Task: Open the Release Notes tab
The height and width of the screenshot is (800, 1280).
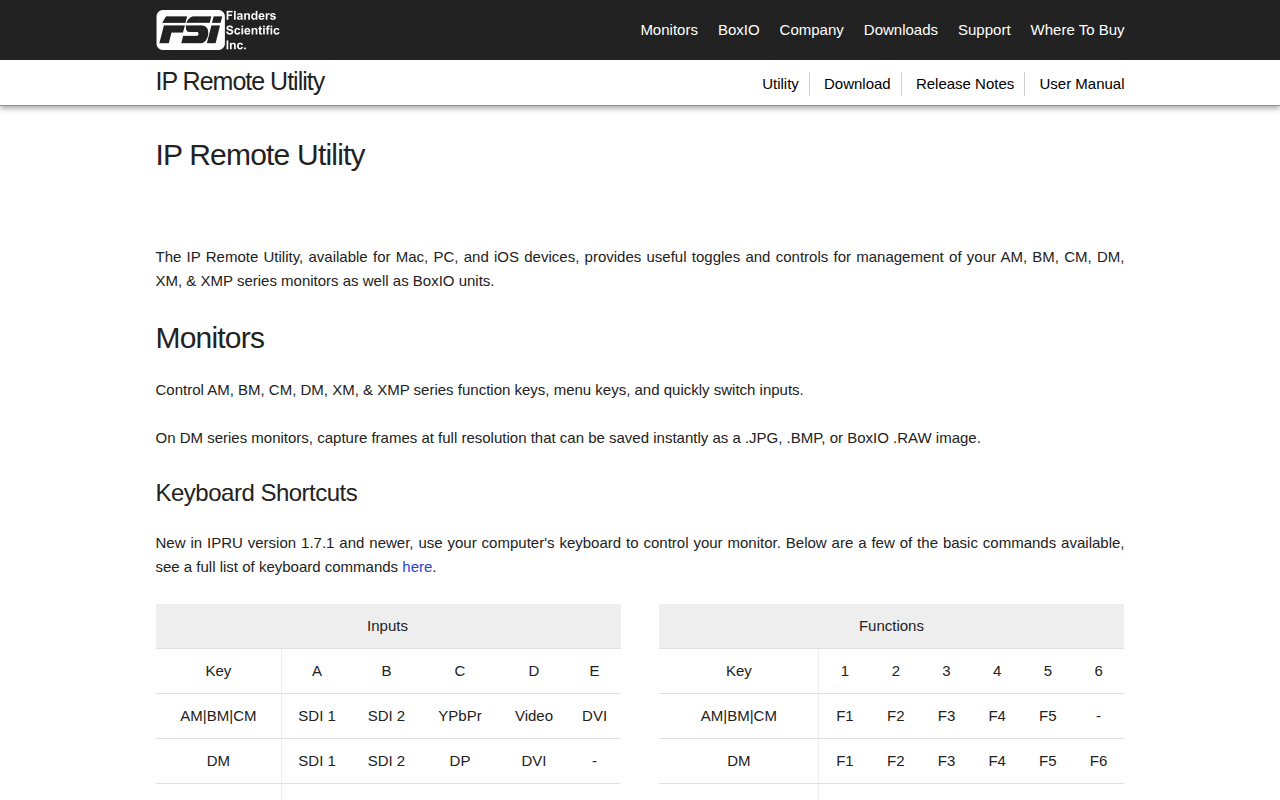Action: click(x=965, y=84)
